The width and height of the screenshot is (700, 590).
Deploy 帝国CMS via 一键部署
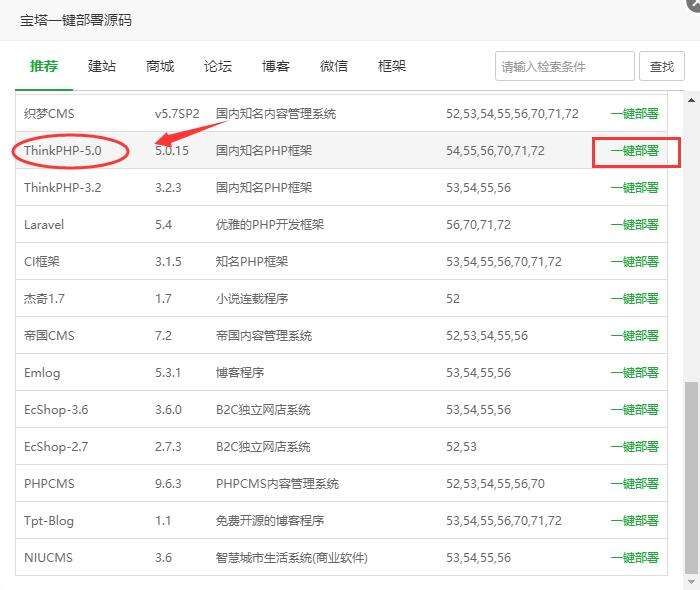click(634, 336)
